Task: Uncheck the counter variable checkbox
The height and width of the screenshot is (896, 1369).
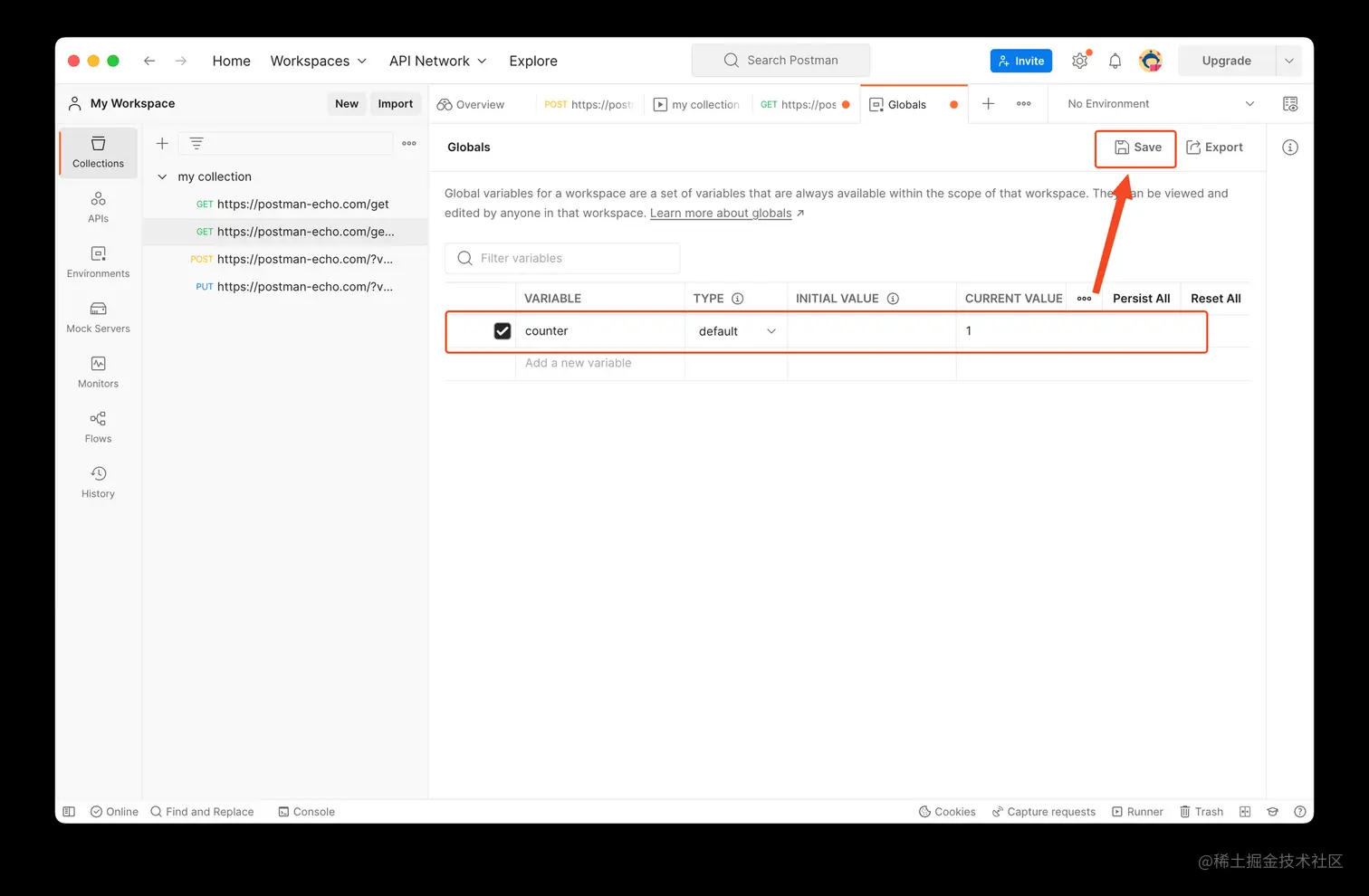Action: coord(503,331)
